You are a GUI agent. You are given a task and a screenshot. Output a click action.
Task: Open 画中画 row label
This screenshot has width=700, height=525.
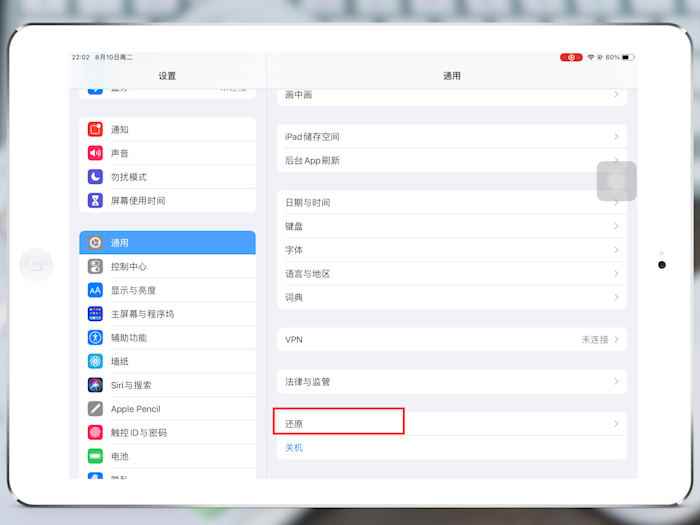click(299, 95)
